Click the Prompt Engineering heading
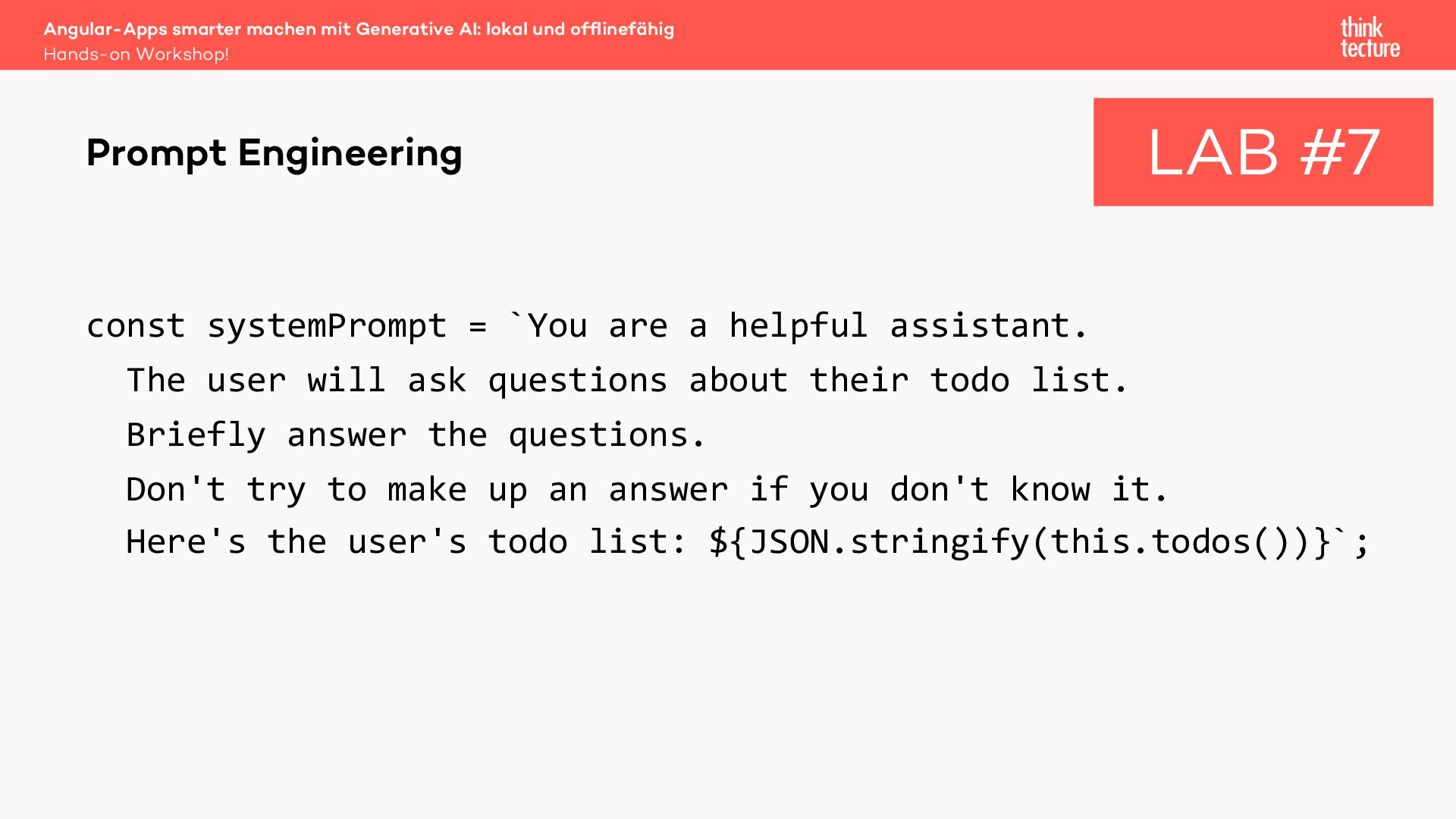Image resolution: width=1456 pixels, height=819 pixels. (274, 153)
